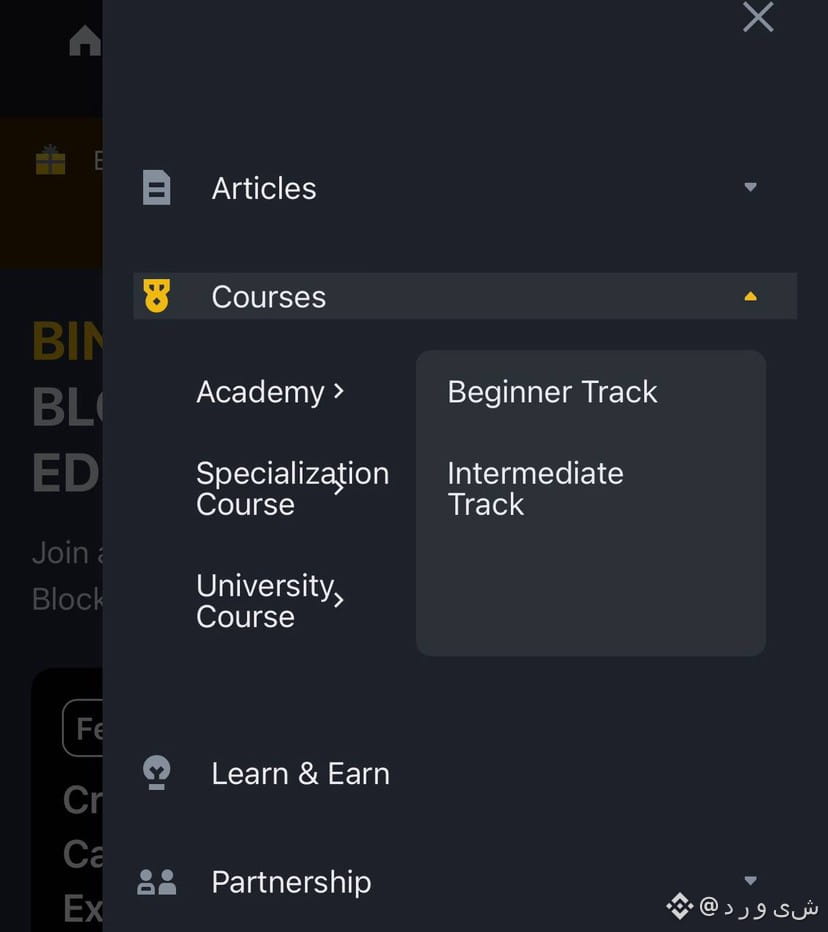Click the chevron beside University Course
The height and width of the screenshot is (932, 828).
pyautogui.click(x=339, y=600)
